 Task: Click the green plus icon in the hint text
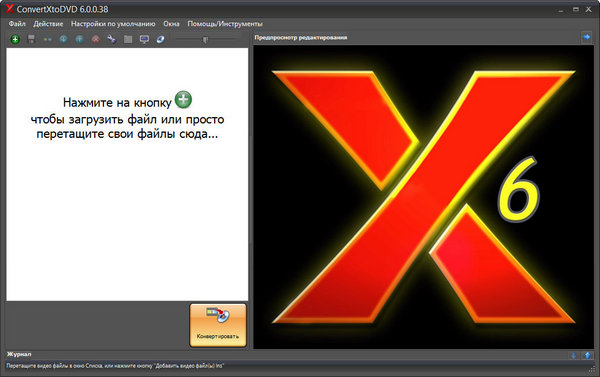pos(183,100)
